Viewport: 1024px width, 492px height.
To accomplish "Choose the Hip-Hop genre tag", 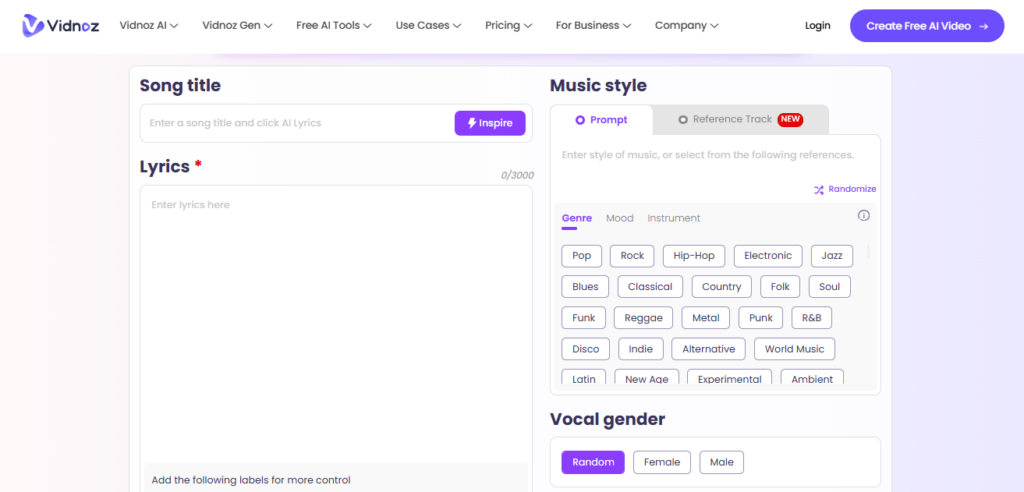I will click(694, 256).
